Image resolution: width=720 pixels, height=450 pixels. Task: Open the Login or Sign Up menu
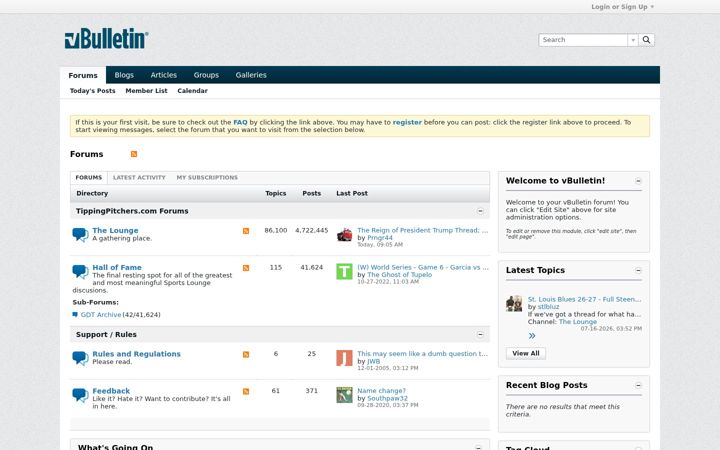click(622, 7)
